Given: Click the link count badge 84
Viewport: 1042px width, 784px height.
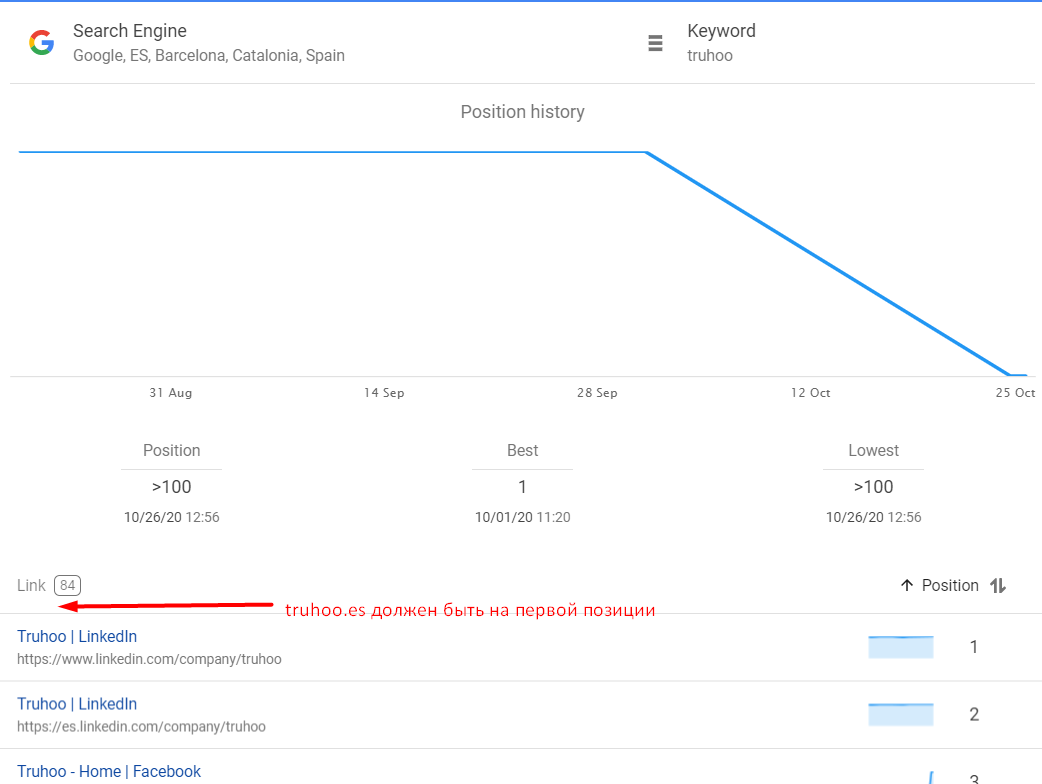Looking at the screenshot, I should click(x=67, y=585).
